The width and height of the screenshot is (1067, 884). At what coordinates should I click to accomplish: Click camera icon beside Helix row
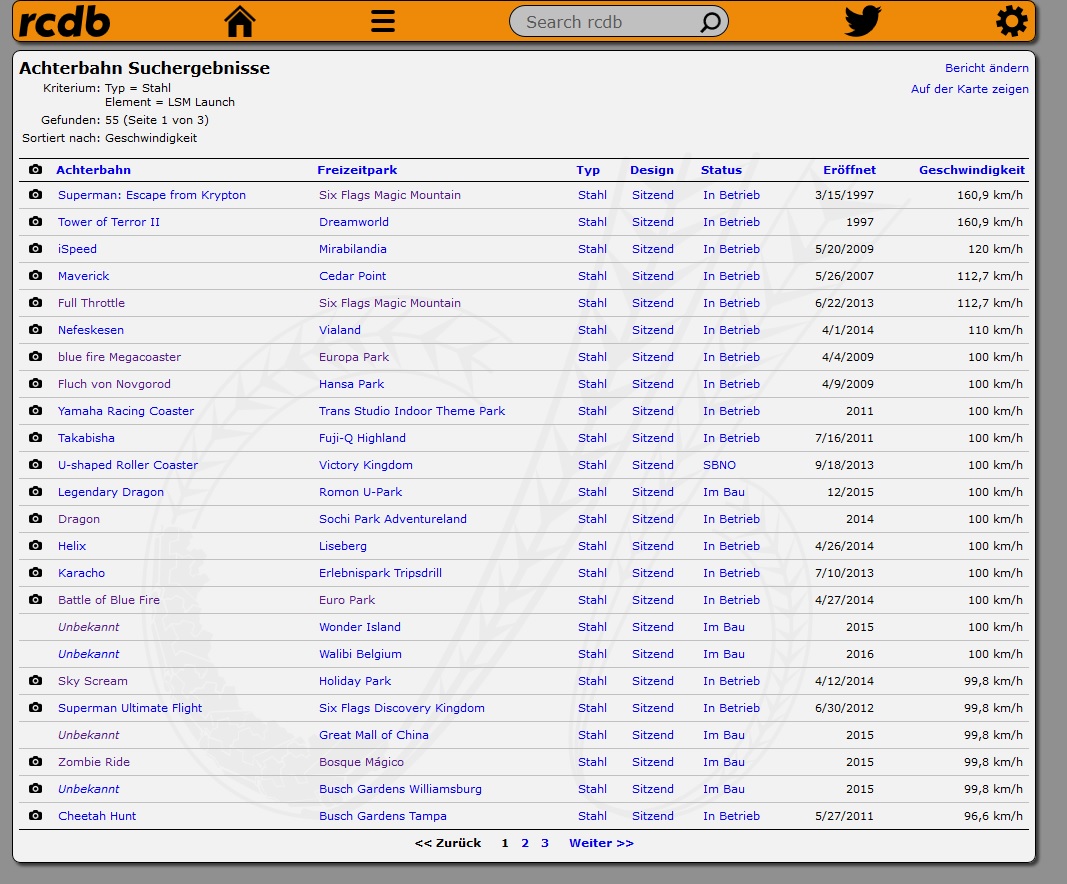(36, 546)
